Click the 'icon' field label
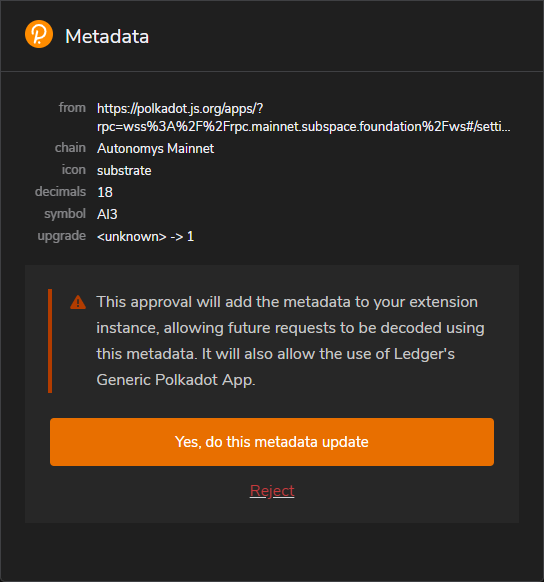 tap(74, 170)
